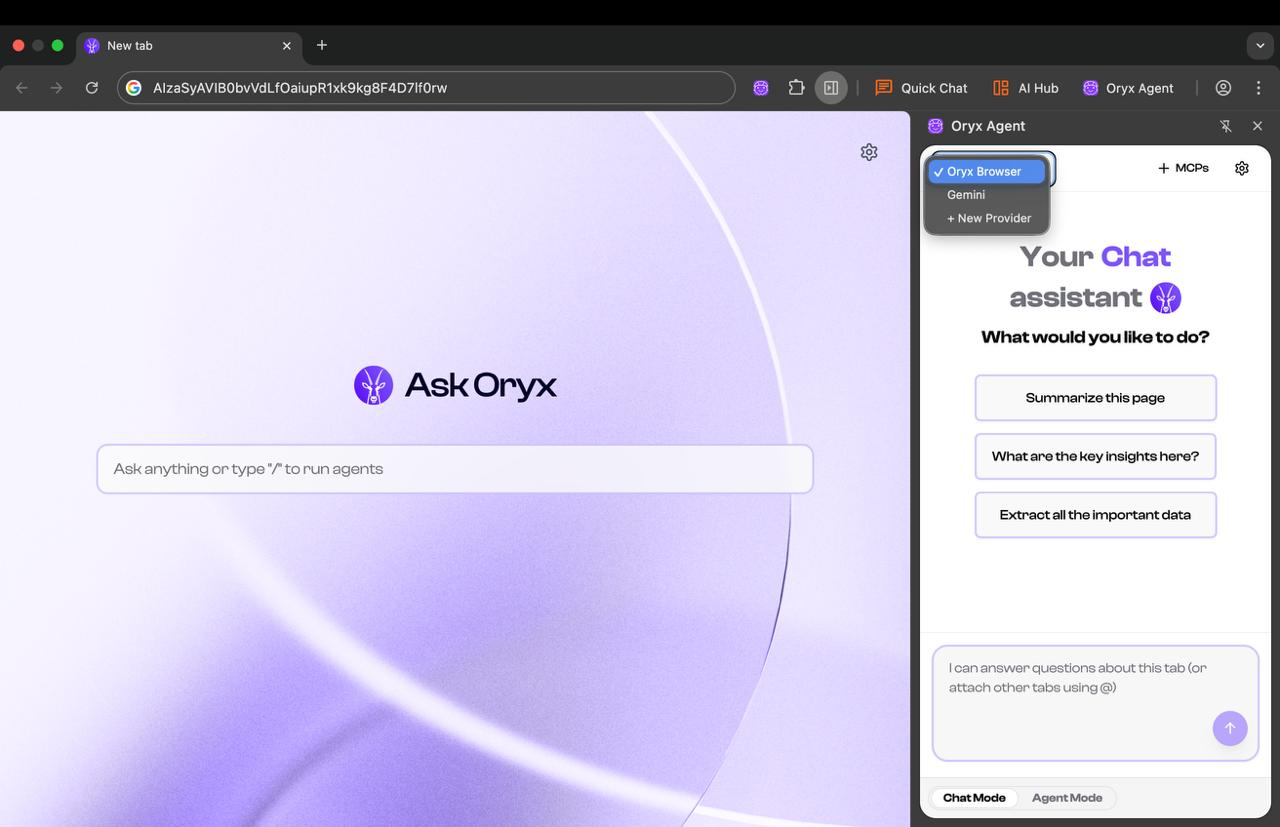Close the Oryx Agent side panel
1280x827 pixels.
click(x=1258, y=126)
